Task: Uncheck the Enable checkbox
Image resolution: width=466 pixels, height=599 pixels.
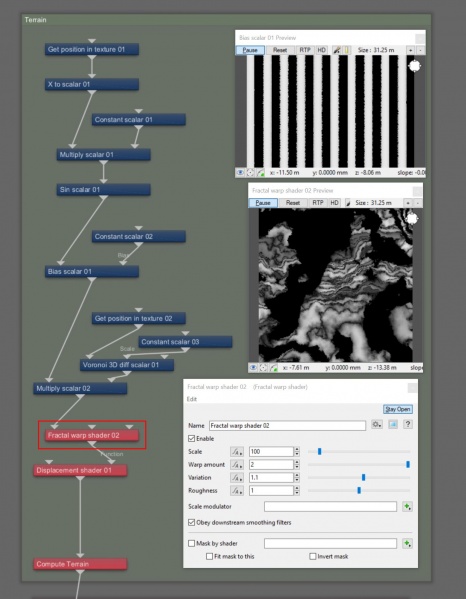Action: pos(191,439)
